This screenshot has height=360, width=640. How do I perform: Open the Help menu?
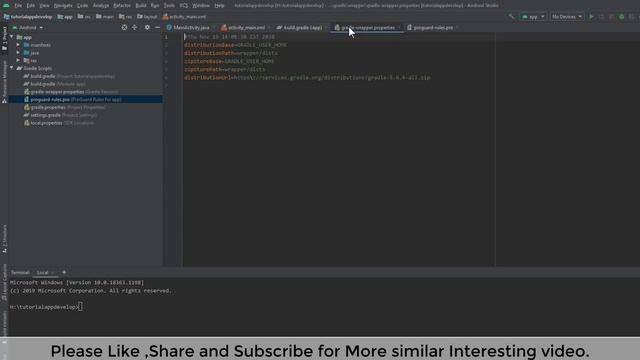click(219, 6)
